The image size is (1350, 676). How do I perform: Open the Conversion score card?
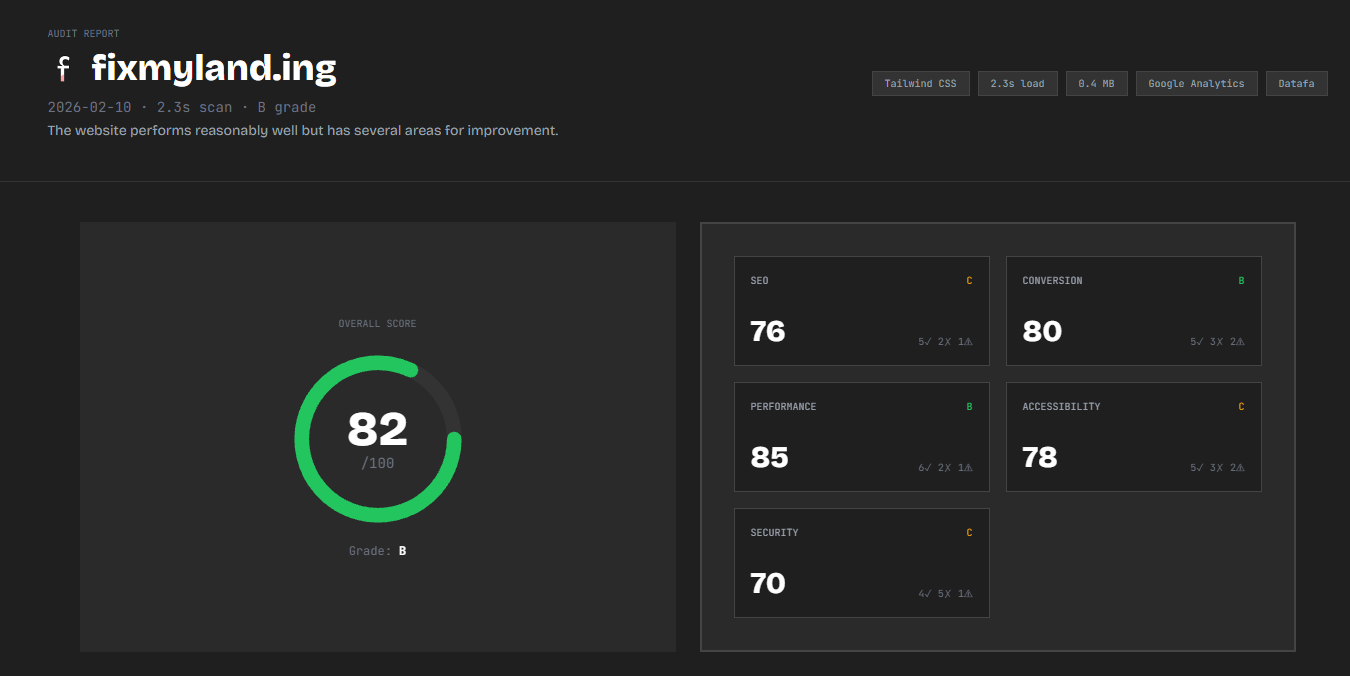tap(1133, 311)
